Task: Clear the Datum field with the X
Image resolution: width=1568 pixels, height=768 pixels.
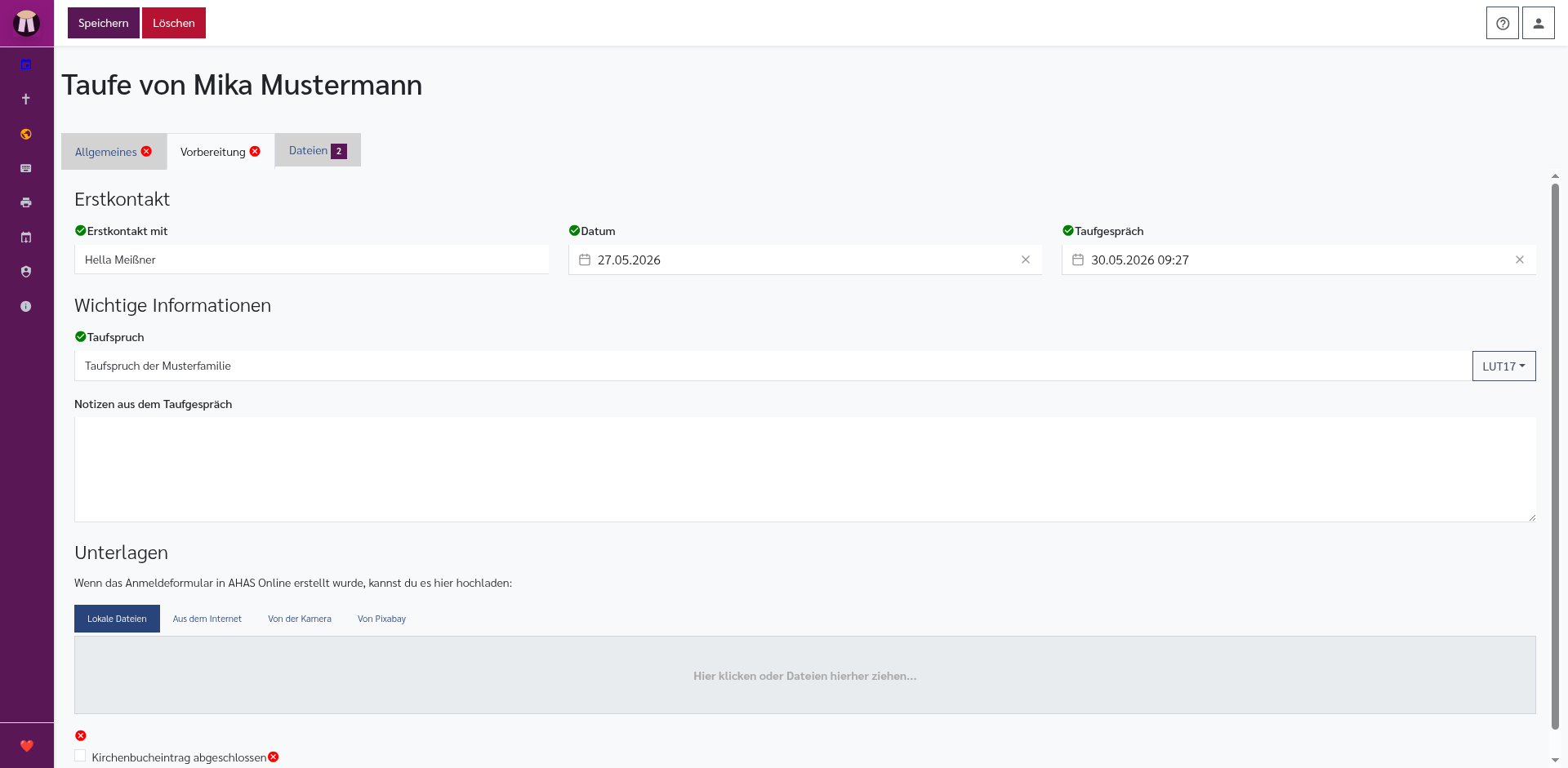Action: click(1026, 260)
